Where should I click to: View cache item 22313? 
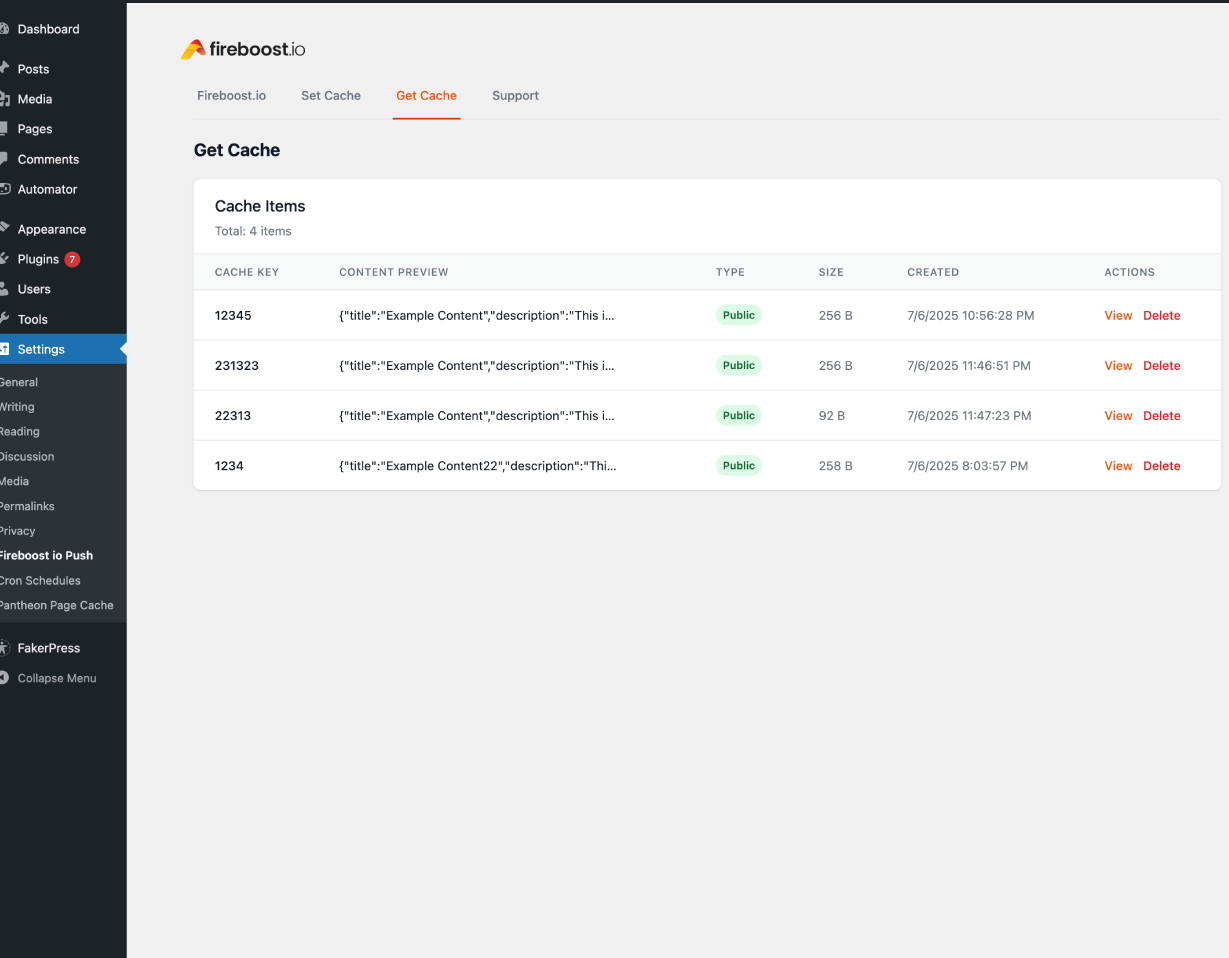point(1118,415)
